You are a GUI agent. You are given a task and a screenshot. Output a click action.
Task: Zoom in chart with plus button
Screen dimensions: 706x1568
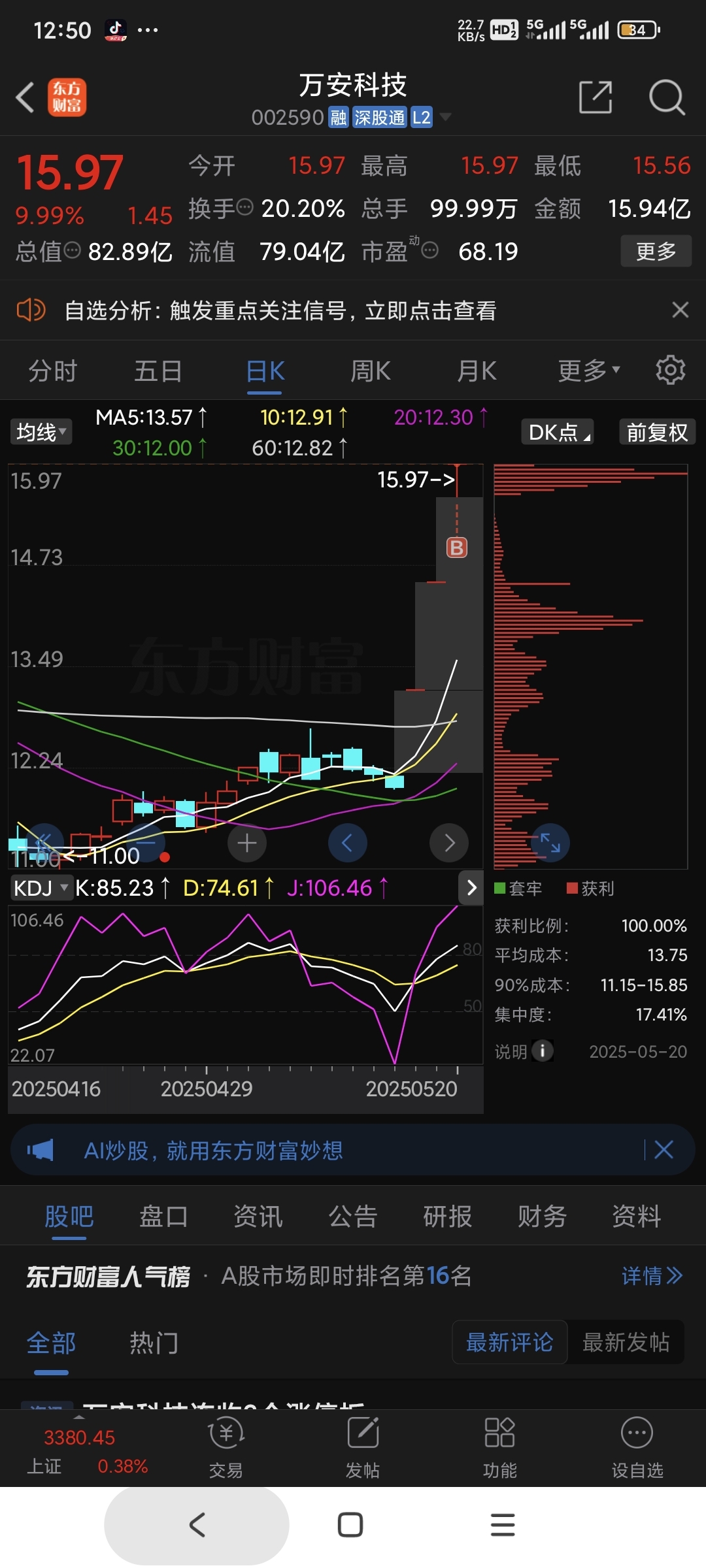click(x=246, y=843)
